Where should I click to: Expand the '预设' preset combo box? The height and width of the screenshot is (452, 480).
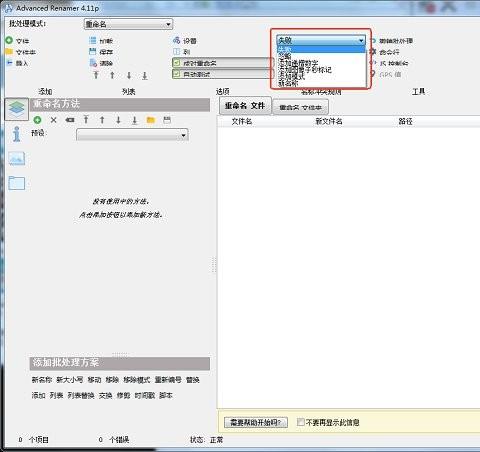(132, 135)
